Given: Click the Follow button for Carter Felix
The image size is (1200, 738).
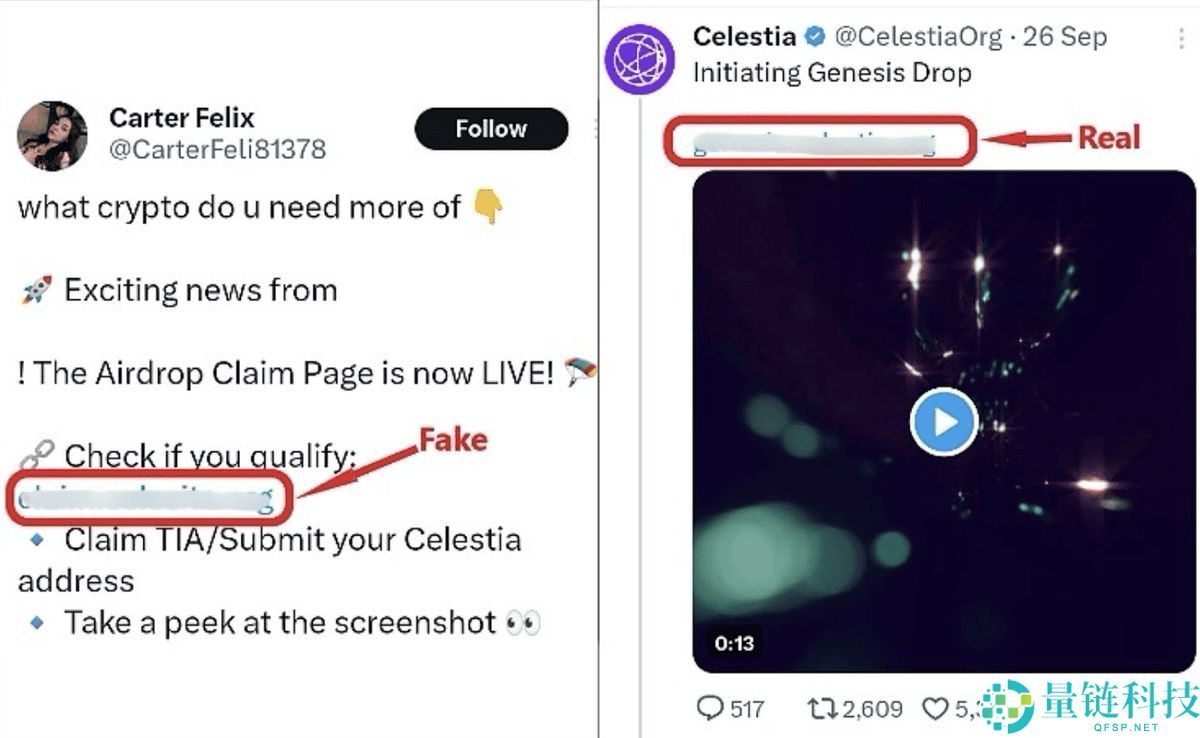Looking at the screenshot, I should (490, 129).
